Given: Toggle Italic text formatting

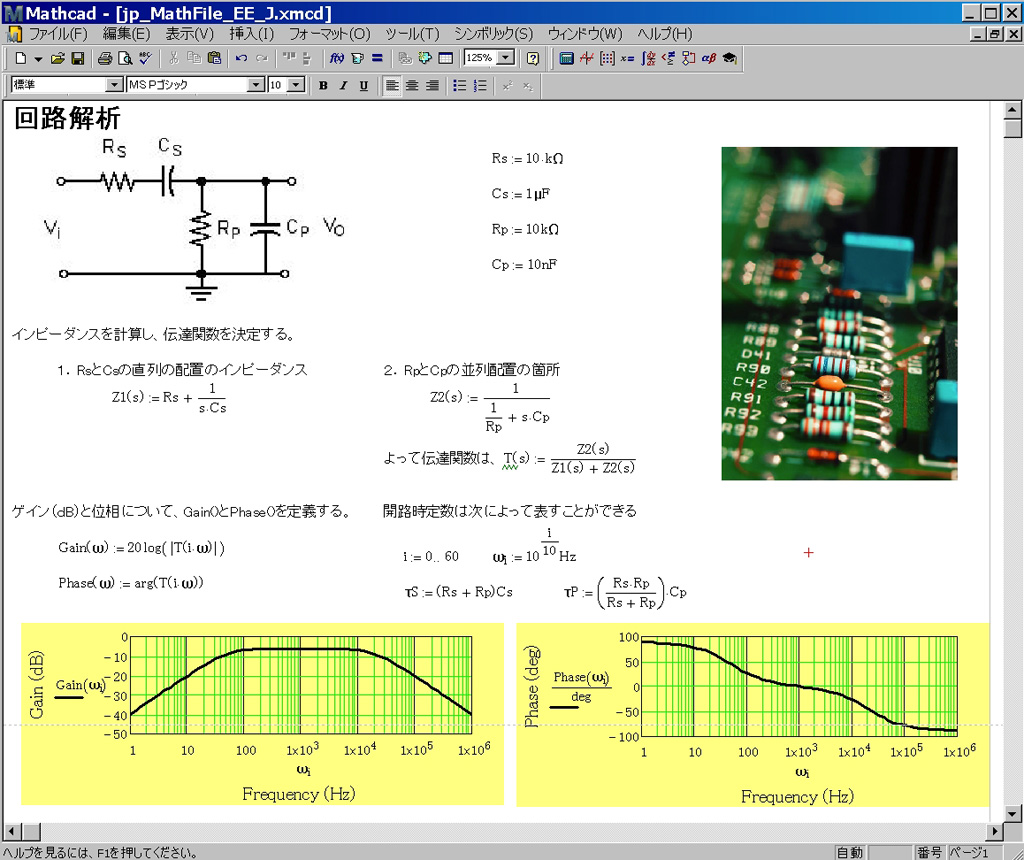Looking at the screenshot, I should [343, 86].
